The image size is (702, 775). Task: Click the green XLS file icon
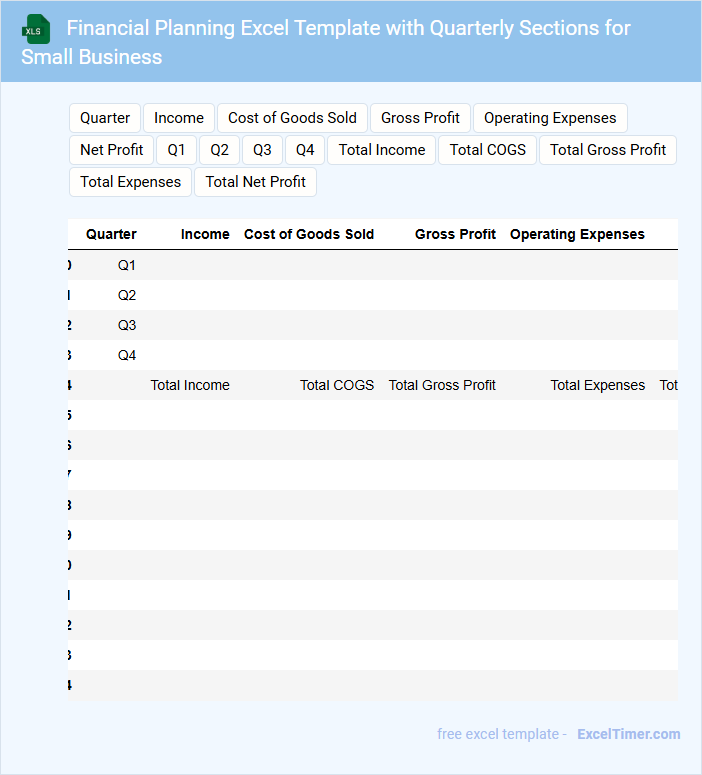(37, 29)
